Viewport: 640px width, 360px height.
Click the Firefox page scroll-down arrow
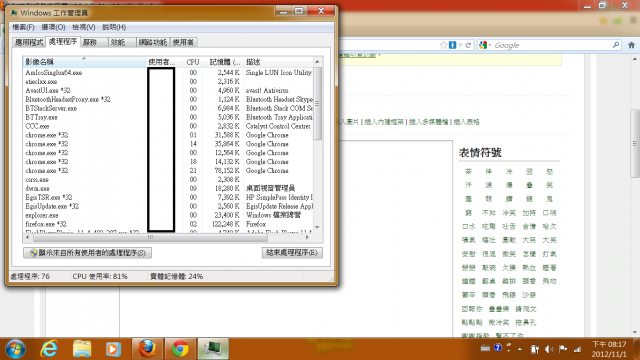tap(635, 332)
